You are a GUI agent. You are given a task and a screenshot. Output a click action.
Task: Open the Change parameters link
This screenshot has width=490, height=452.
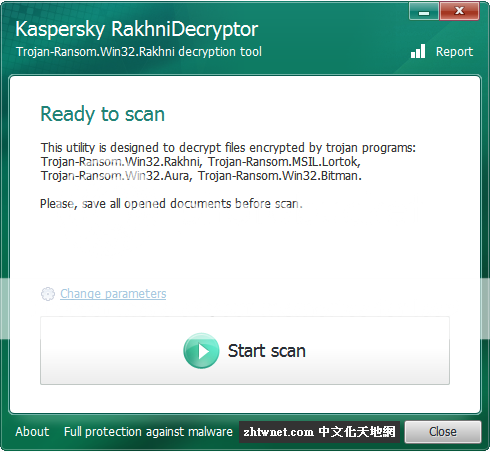(x=113, y=294)
